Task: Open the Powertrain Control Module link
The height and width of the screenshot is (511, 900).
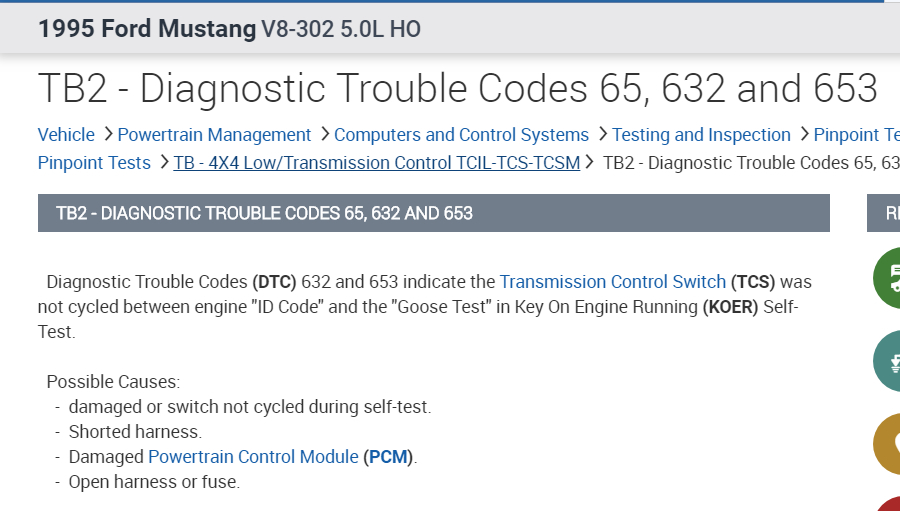Action: 253,457
